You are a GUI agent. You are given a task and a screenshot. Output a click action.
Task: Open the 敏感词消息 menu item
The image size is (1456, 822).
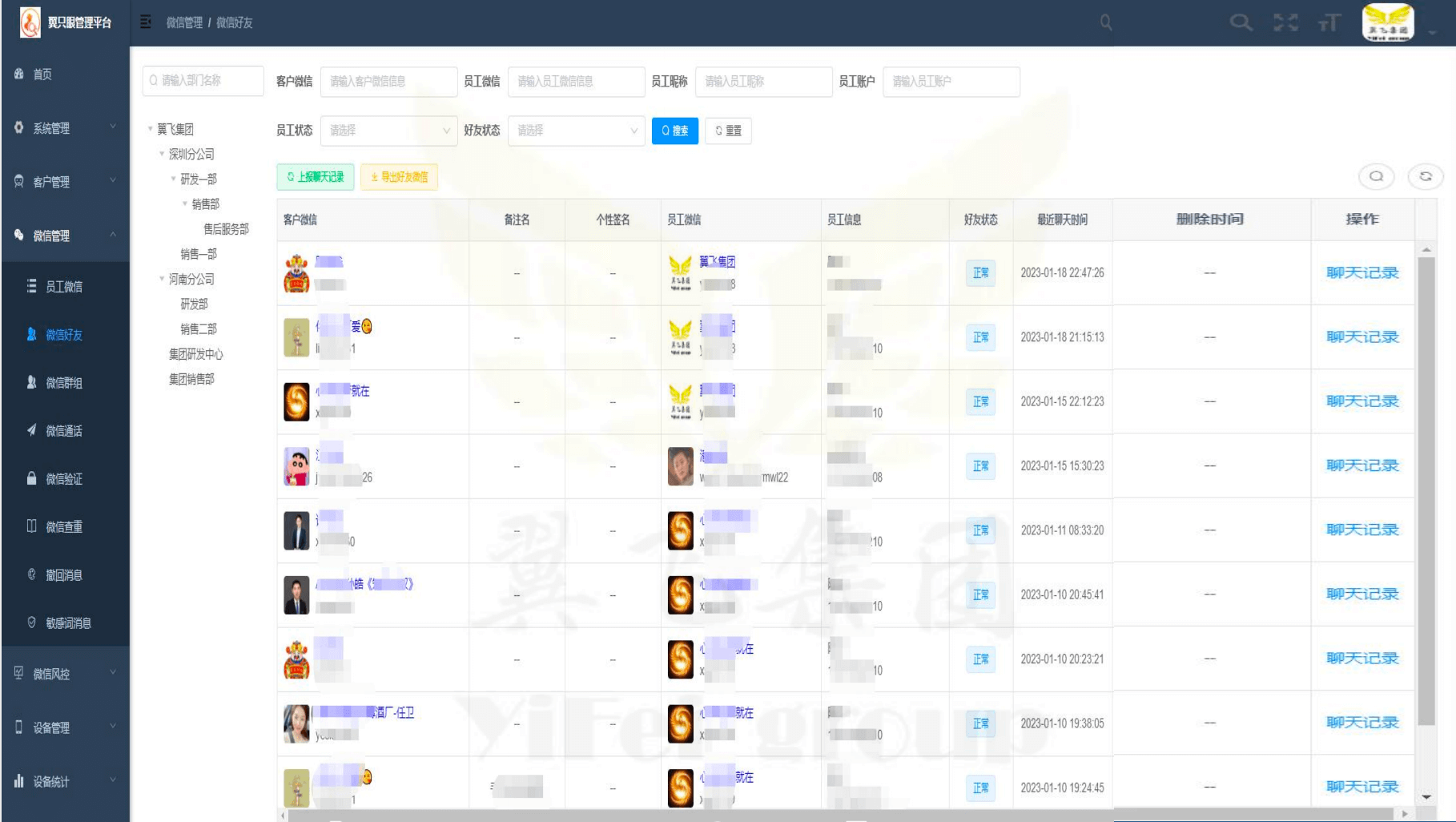click(x=66, y=623)
